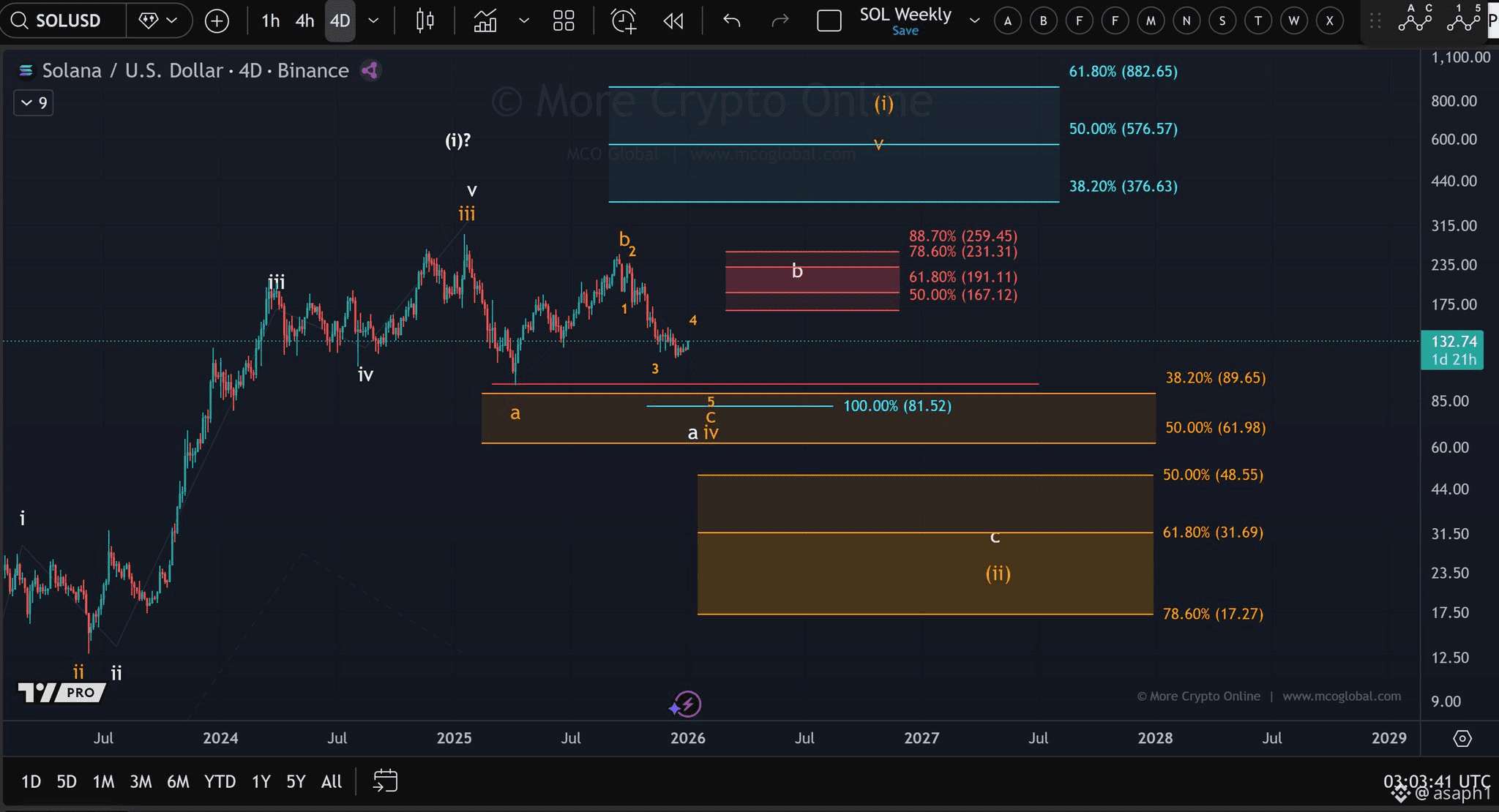Click the Save layout link
The height and width of the screenshot is (812, 1499).
905,31
